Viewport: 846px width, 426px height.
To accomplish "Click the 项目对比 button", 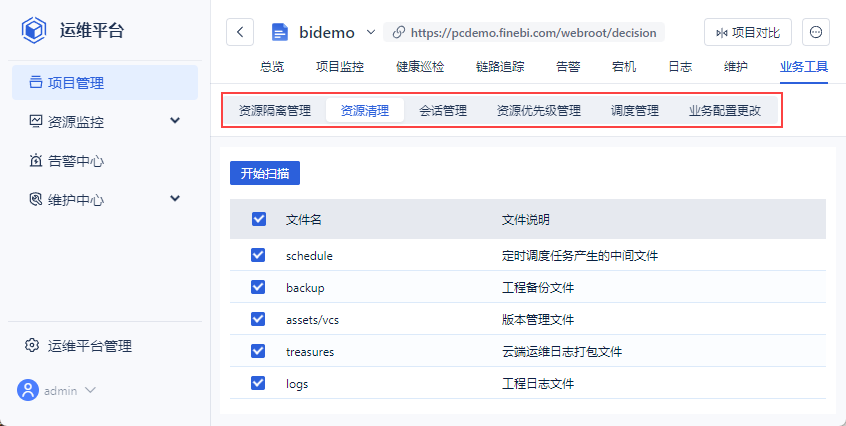I will pyautogui.click(x=748, y=32).
